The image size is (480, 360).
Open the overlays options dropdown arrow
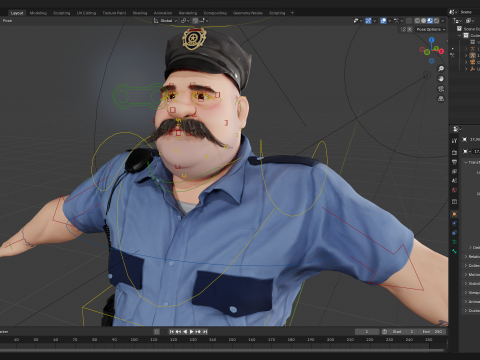pyautogui.click(x=389, y=21)
